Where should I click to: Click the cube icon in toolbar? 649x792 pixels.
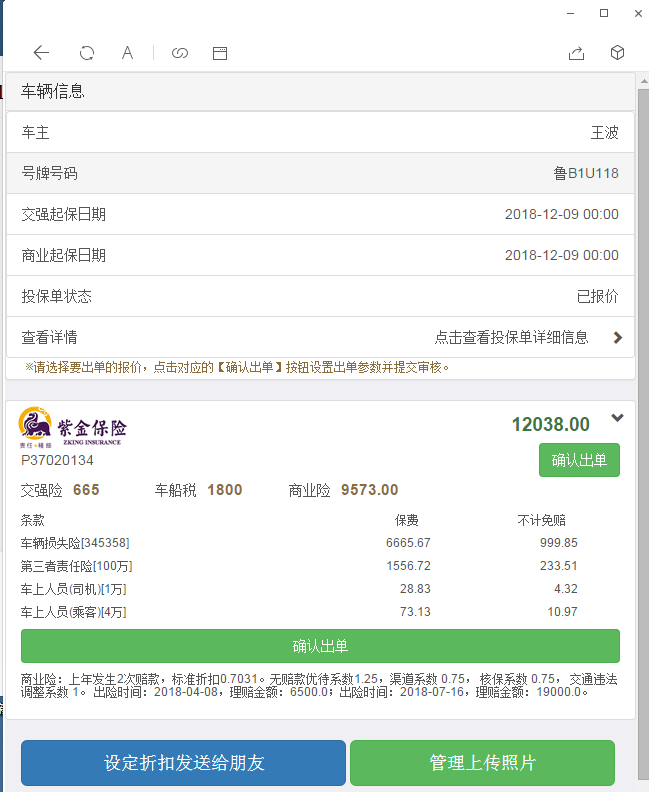[618, 53]
